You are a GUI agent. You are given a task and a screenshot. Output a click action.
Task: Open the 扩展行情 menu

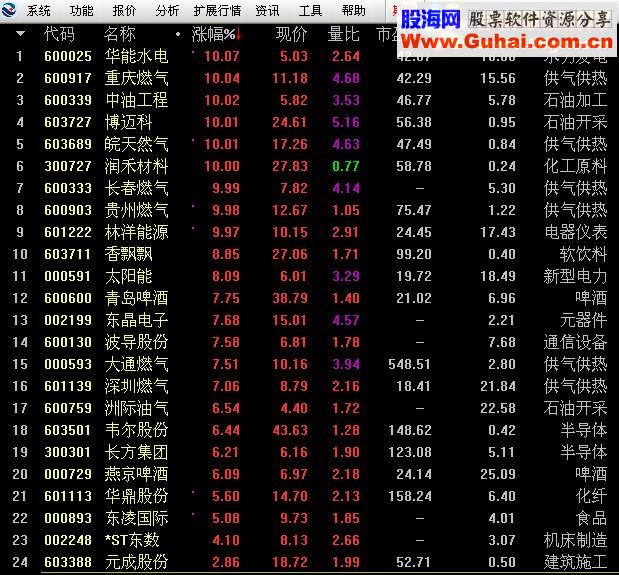click(x=217, y=11)
